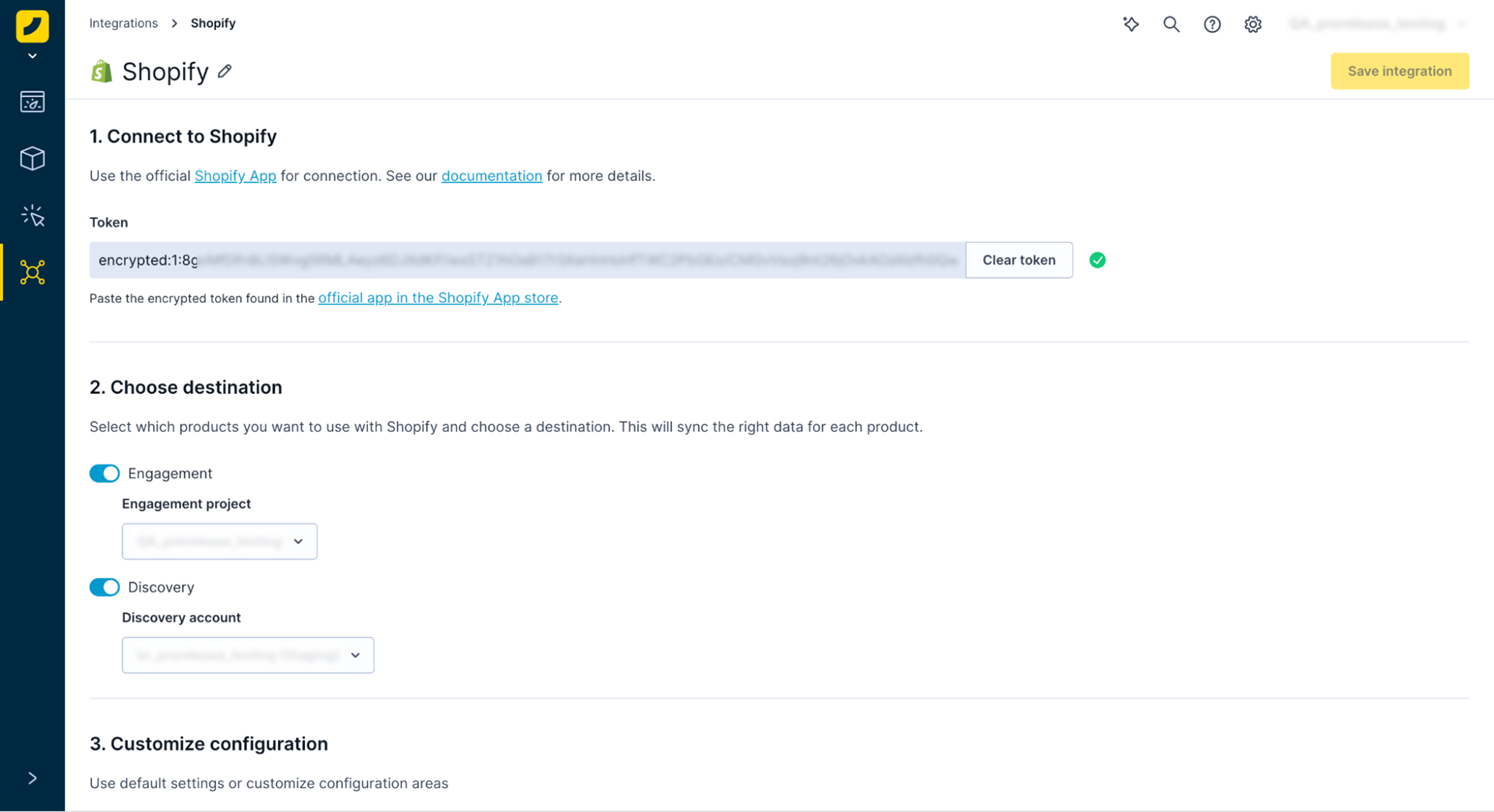This screenshot has width=1494, height=812.
Task: Click the 'Engagement project' label
Action: tap(186, 503)
